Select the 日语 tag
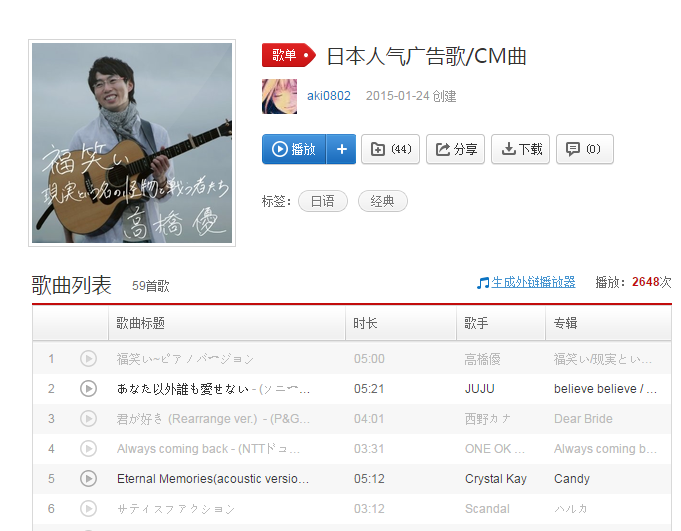Image resolution: width=681 pixels, height=531 pixels. [x=323, y=201]
